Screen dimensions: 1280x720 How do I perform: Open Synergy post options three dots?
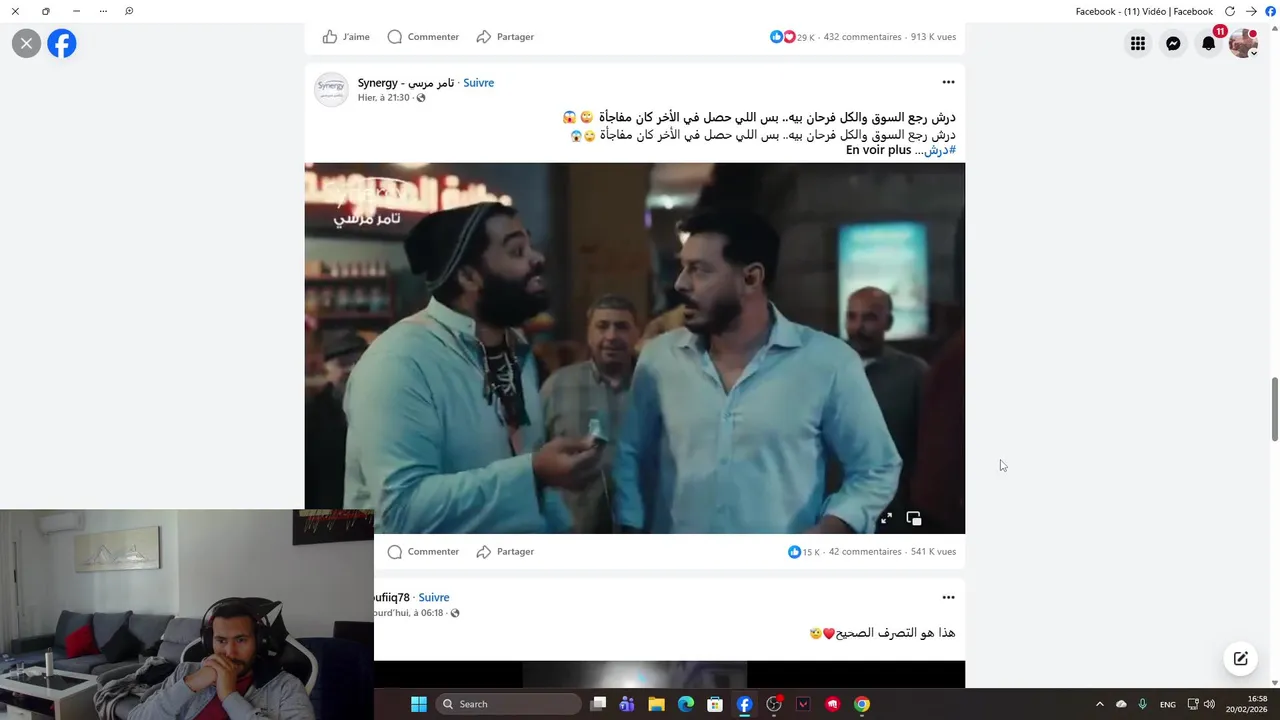(948, 82)
